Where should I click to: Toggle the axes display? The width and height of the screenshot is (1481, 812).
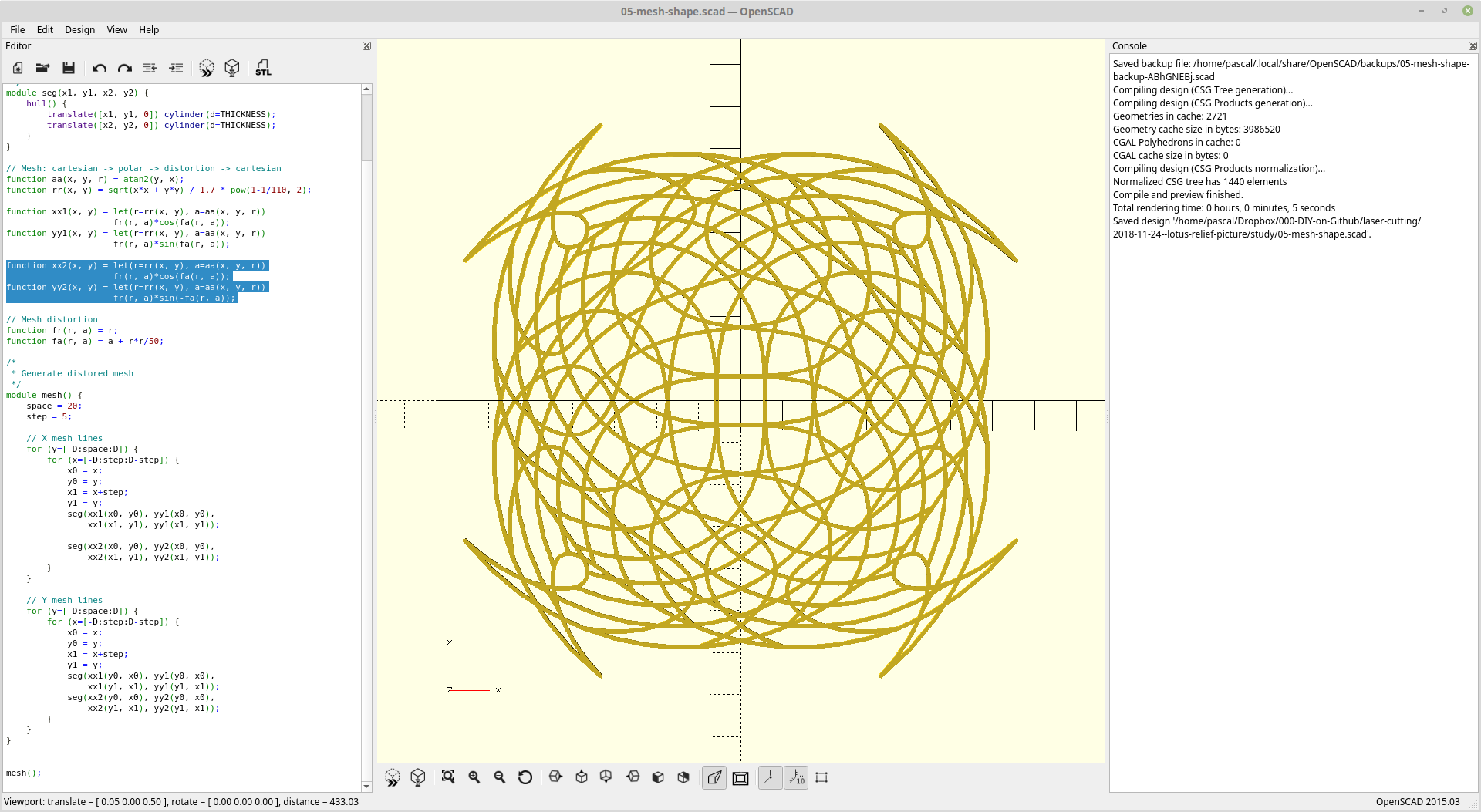(770, 777)
